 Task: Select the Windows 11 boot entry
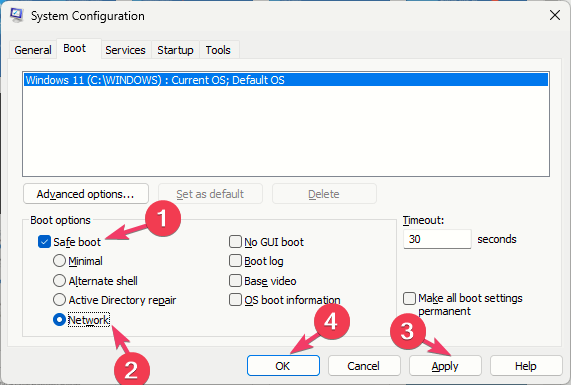coord(286,80)
